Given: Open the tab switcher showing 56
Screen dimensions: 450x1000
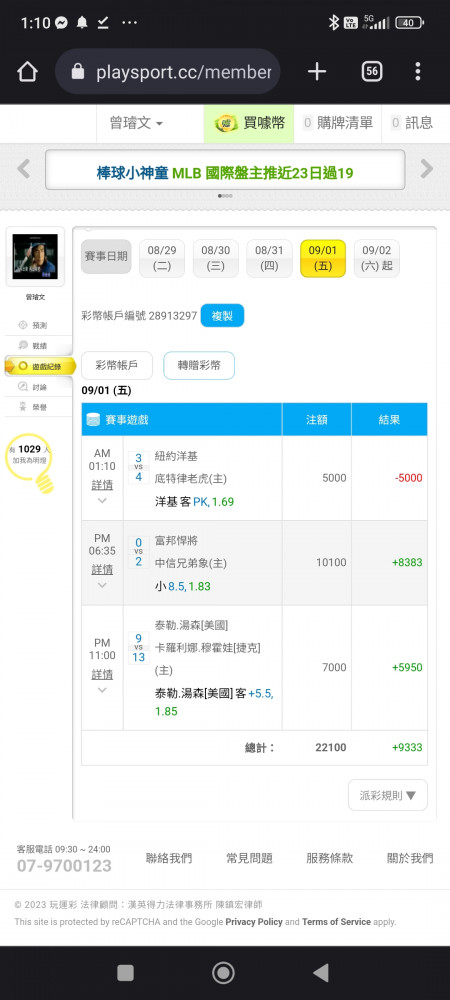Looking at the screenshot, I should (372, 71).
